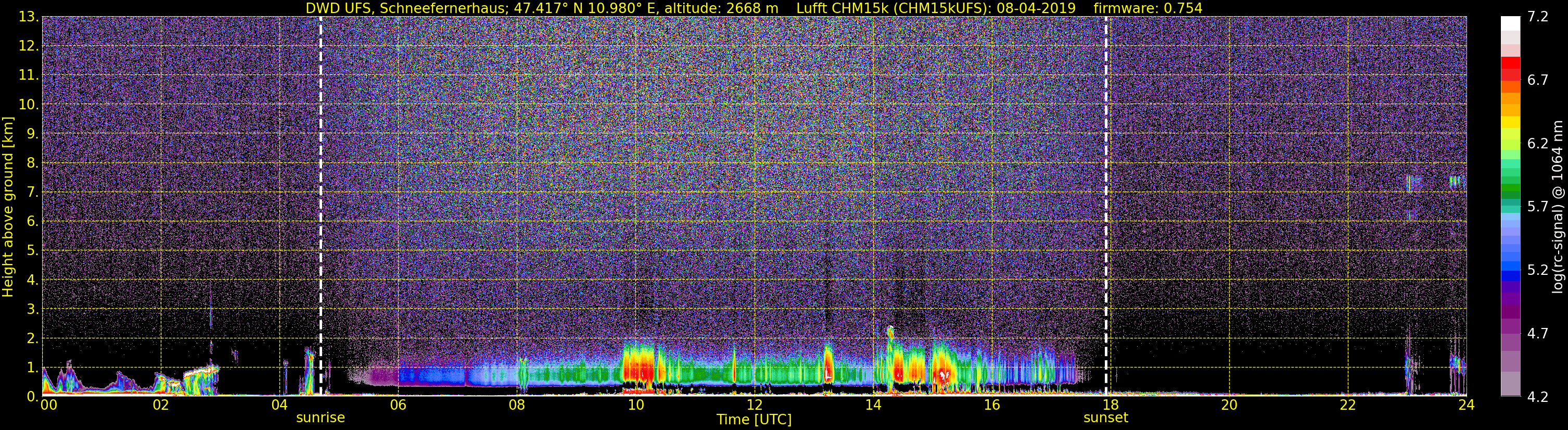This screenshot has height=430, width=1568.
Task: Click the colorbar tick label '5.2'
Action: click(x=1538, y=270)
